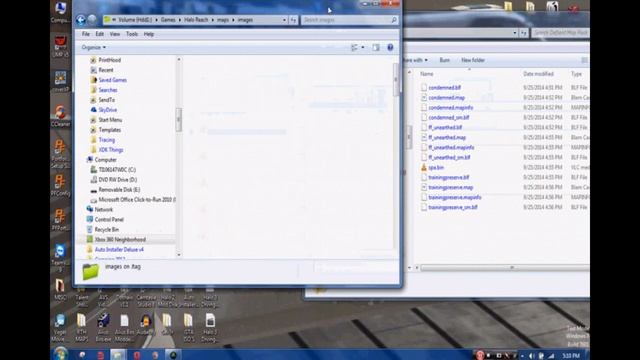The image size is (640, 360).
Task: Click navigation pane scroll down arrow
Action: click(179, 255)
